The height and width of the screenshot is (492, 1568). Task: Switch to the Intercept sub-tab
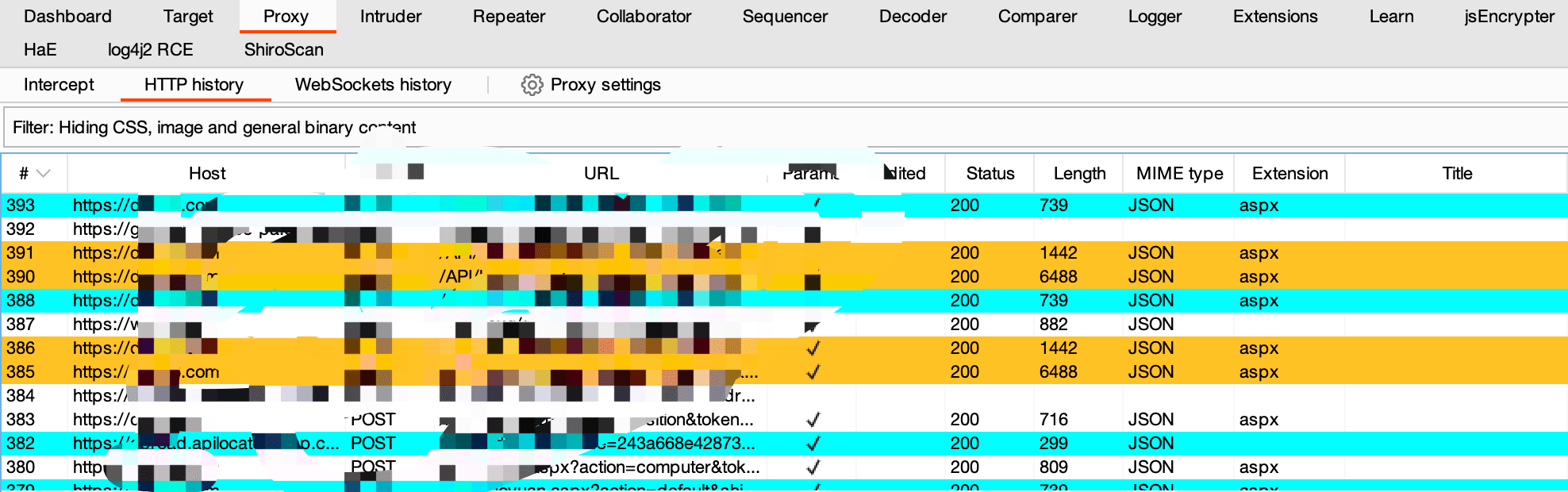tap(59, 84)
